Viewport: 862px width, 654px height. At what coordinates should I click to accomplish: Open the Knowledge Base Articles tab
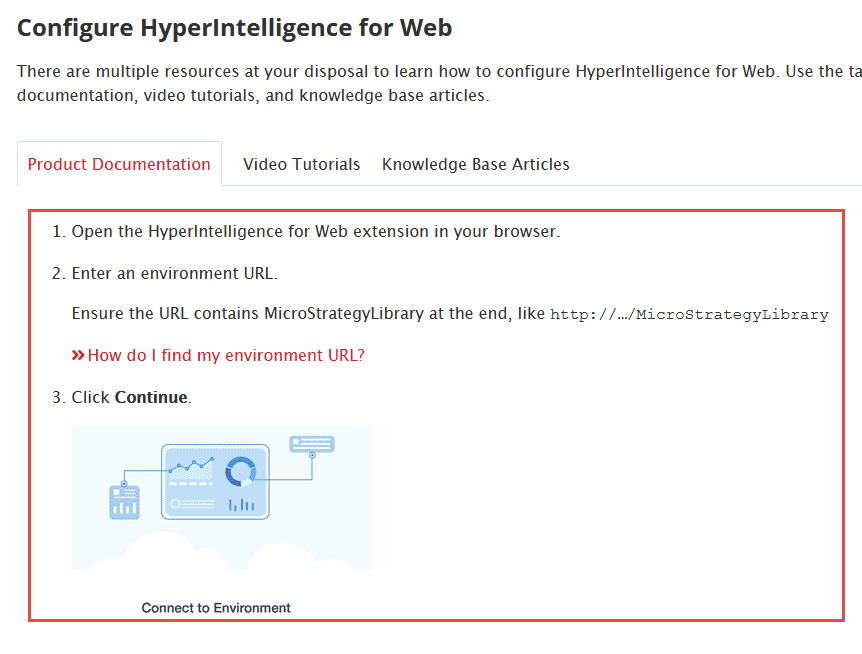point(476,164)
